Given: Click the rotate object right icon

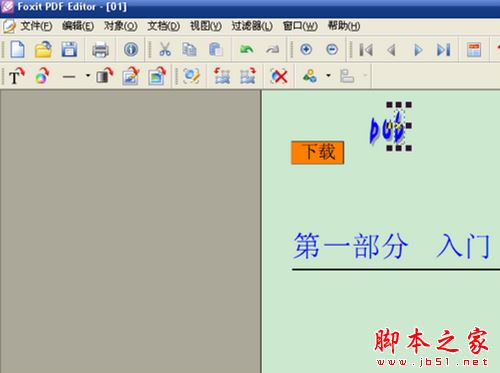Looking at the screenshot, I should 248,76.
